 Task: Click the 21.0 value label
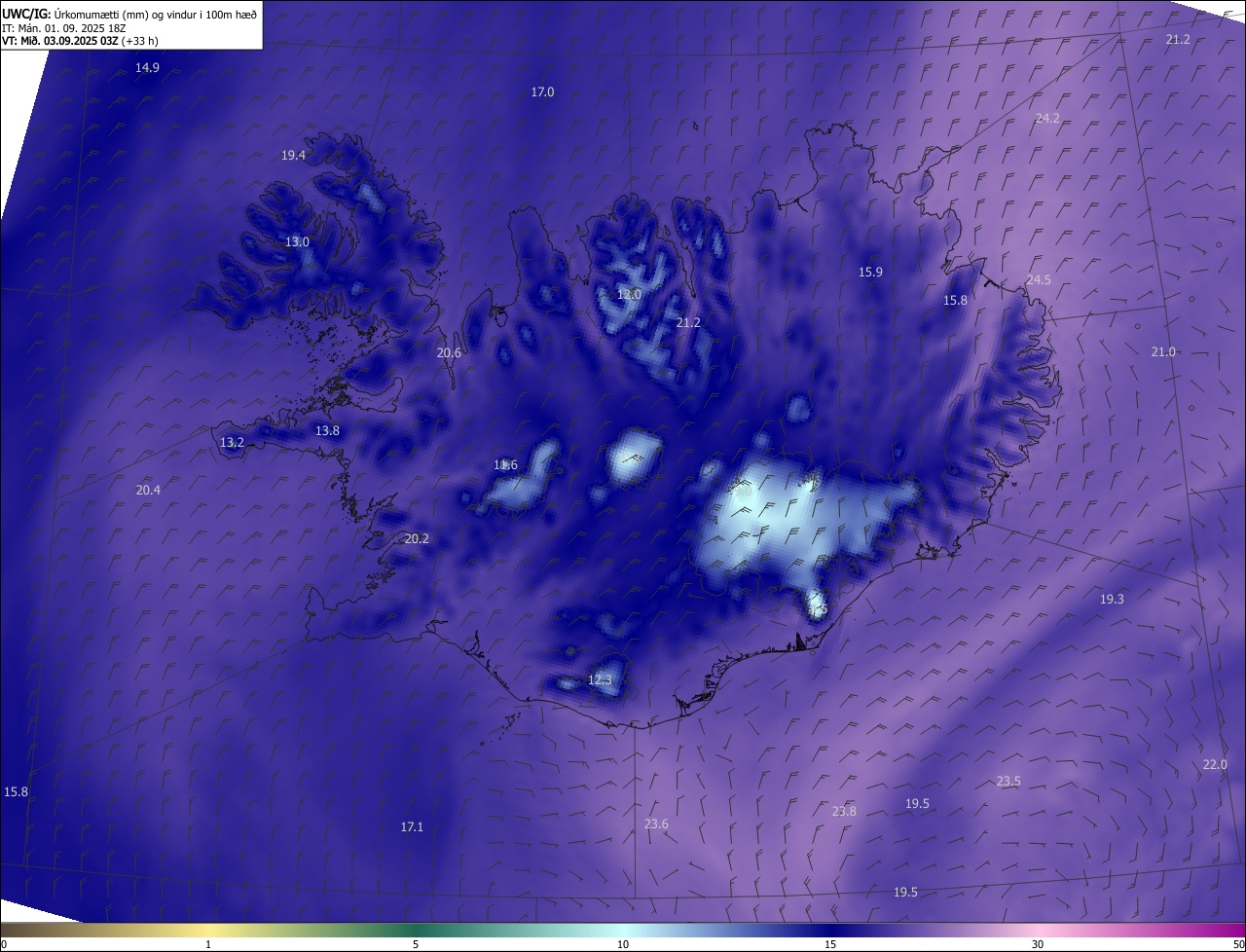pos(1163,351)
